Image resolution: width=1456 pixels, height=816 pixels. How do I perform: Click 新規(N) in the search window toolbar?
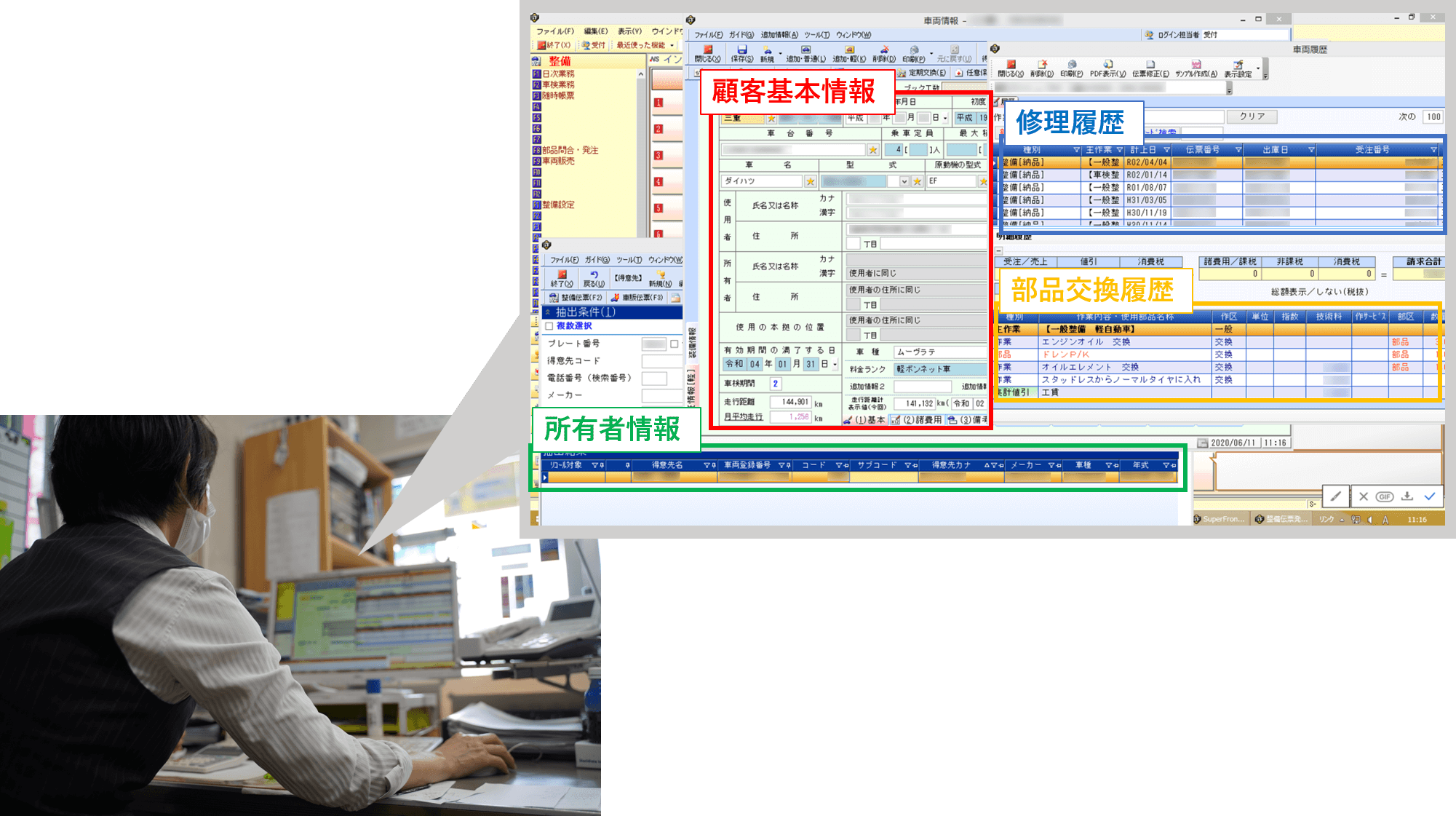[x=660, y=280]
